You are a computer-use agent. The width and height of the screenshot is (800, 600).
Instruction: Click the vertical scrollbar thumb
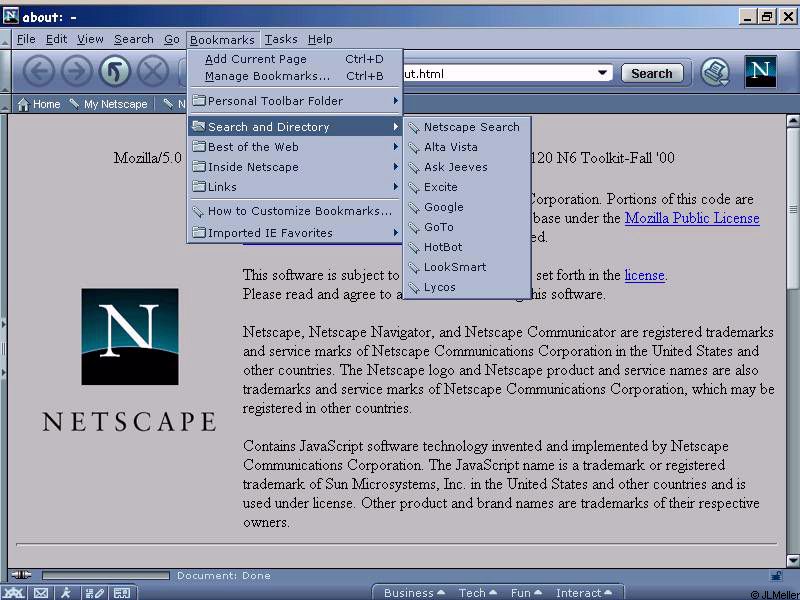pos(793,208)
